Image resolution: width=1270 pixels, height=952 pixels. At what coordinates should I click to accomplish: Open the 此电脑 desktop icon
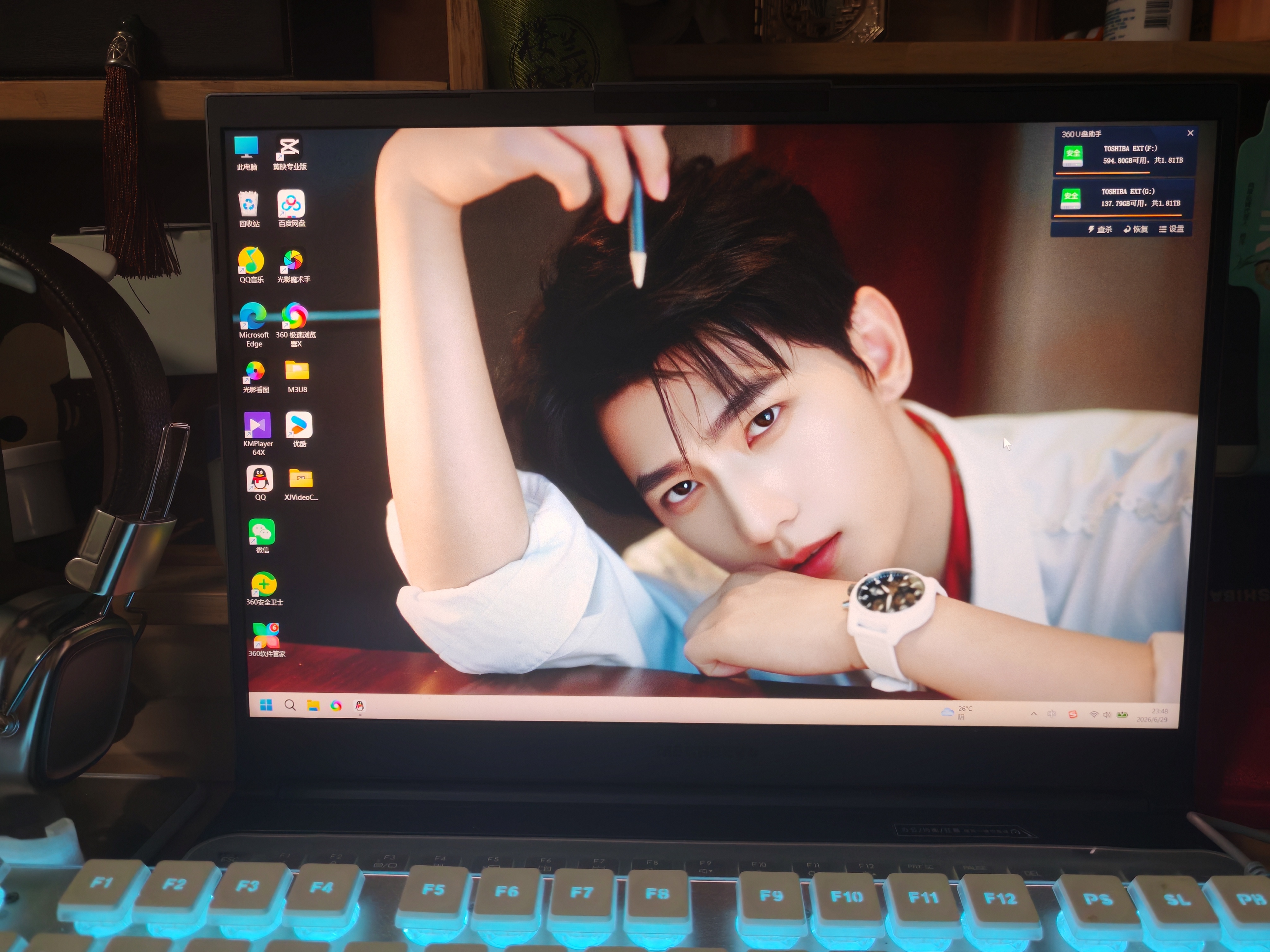click(x=246, y=153)
